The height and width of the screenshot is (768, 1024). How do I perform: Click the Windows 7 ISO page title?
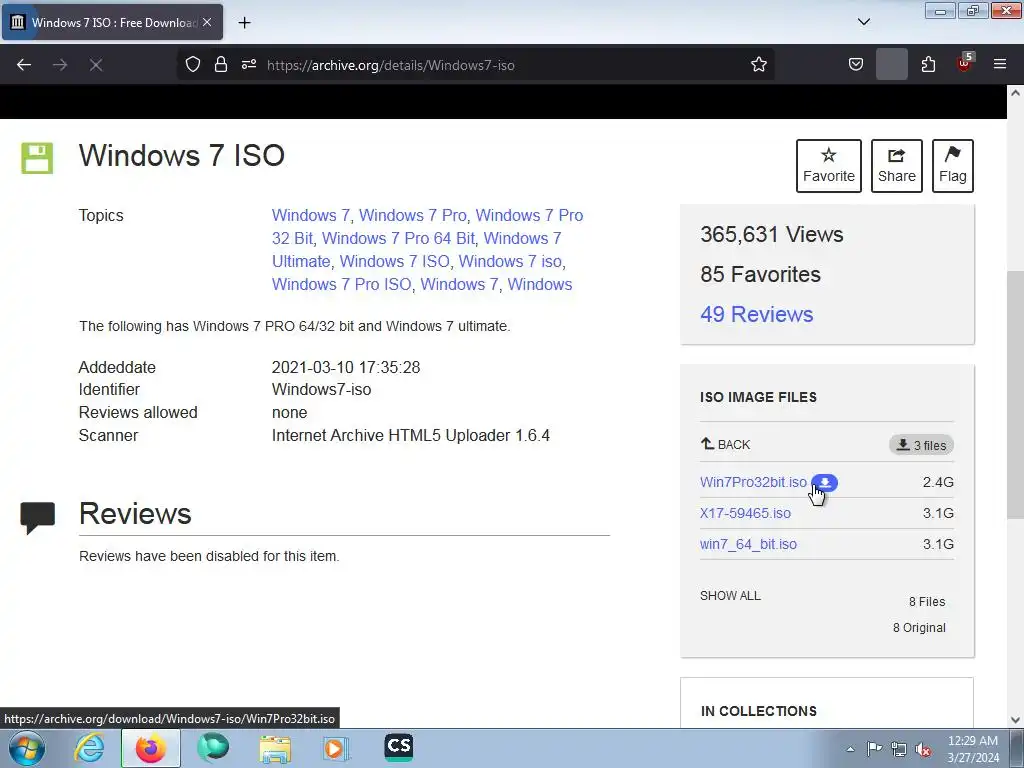[182, 155]
